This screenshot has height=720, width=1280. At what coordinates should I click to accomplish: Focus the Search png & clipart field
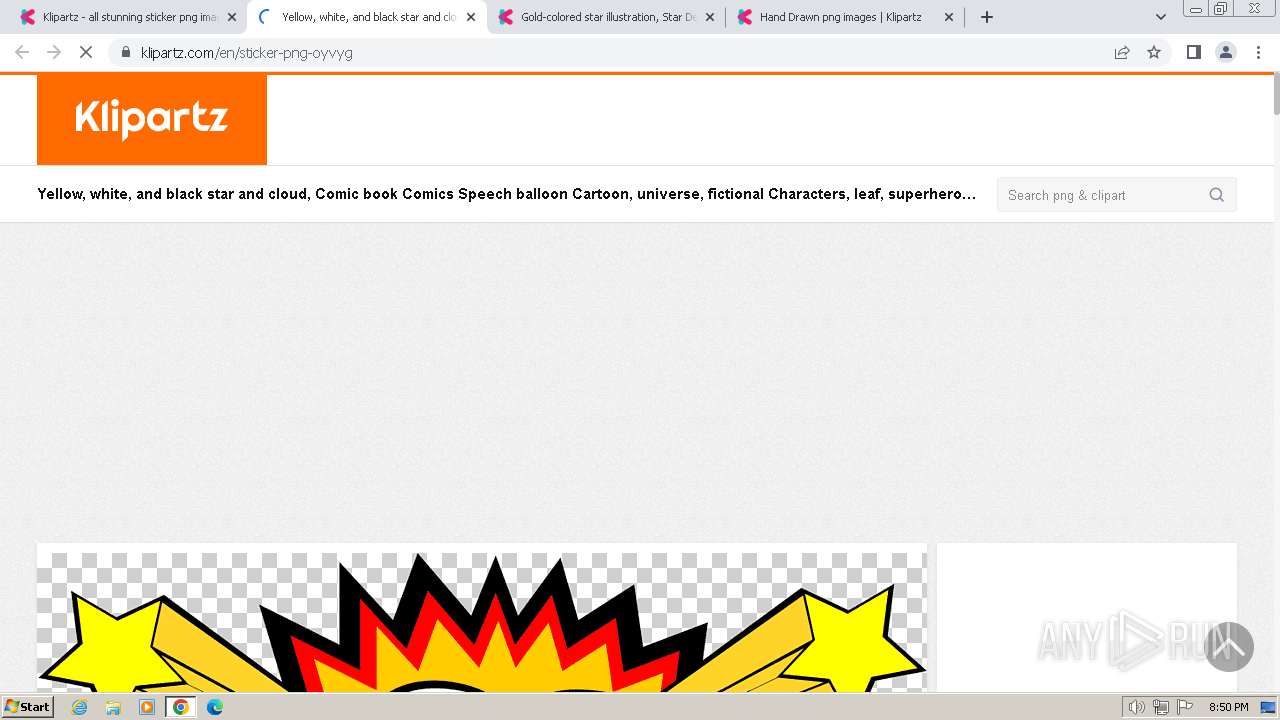[1116, 195]
